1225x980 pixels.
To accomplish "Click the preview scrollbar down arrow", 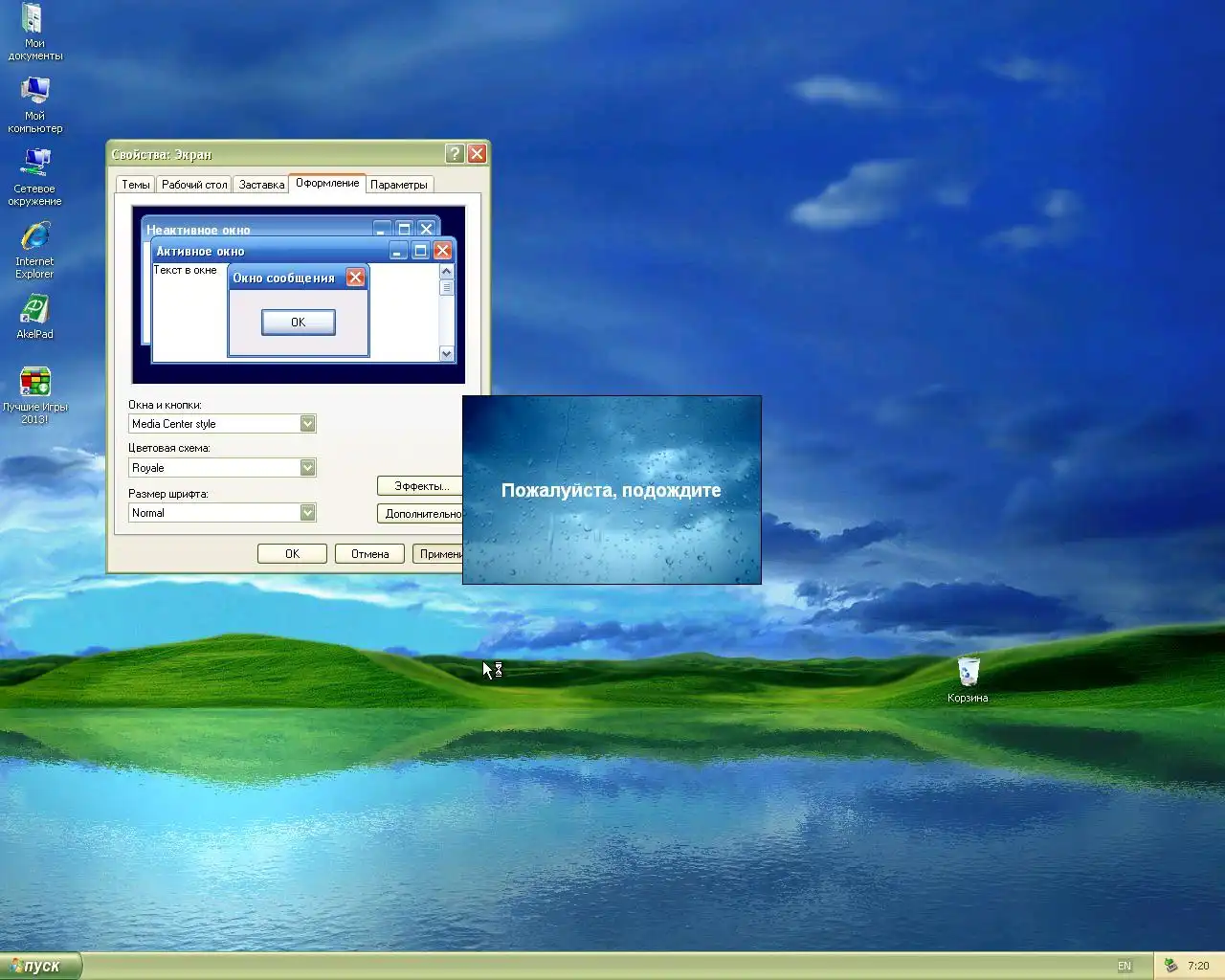I will click(446, 354).
